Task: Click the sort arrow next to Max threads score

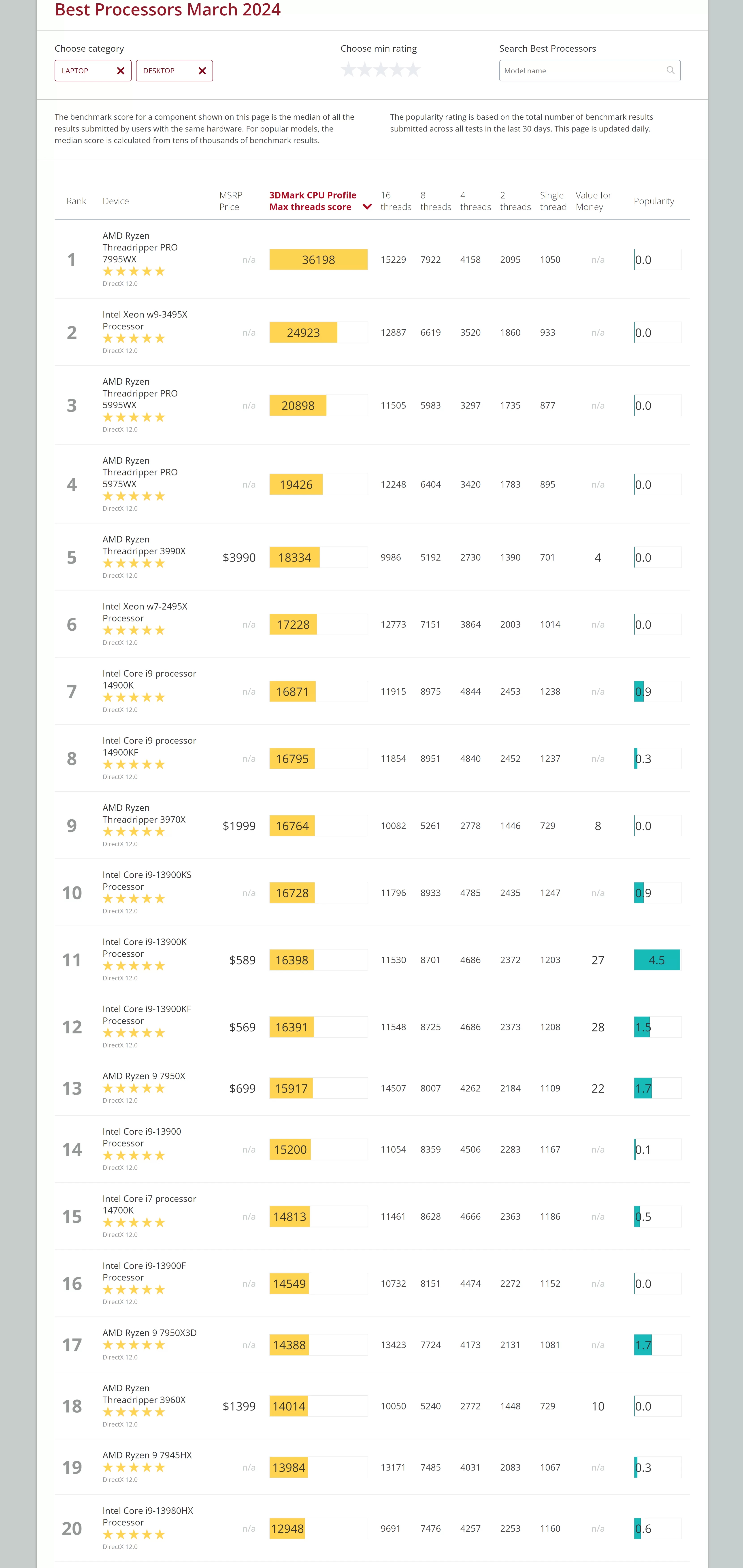Action: 367,207
